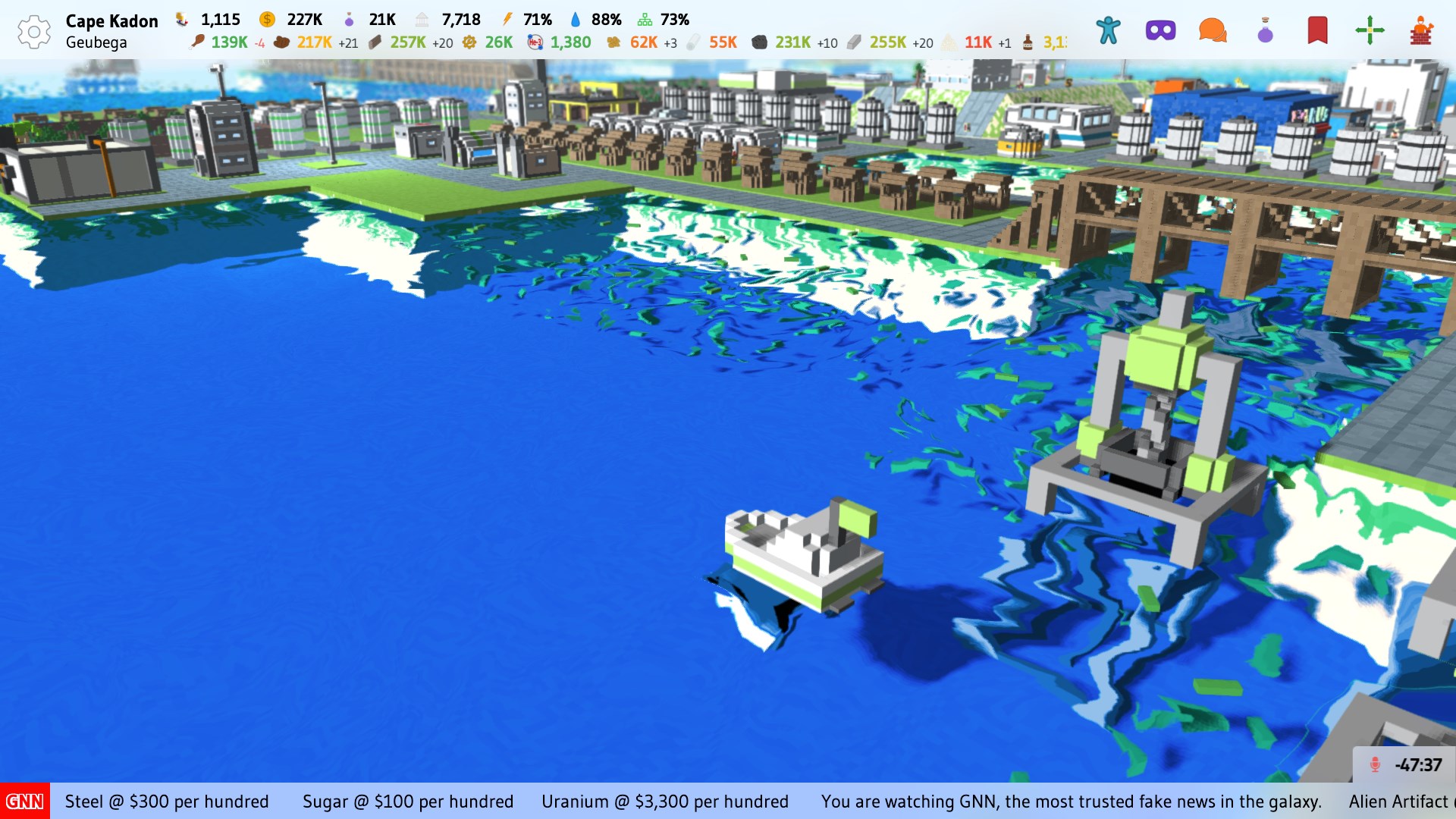Click the blue person figure icon

(1108, 31)
